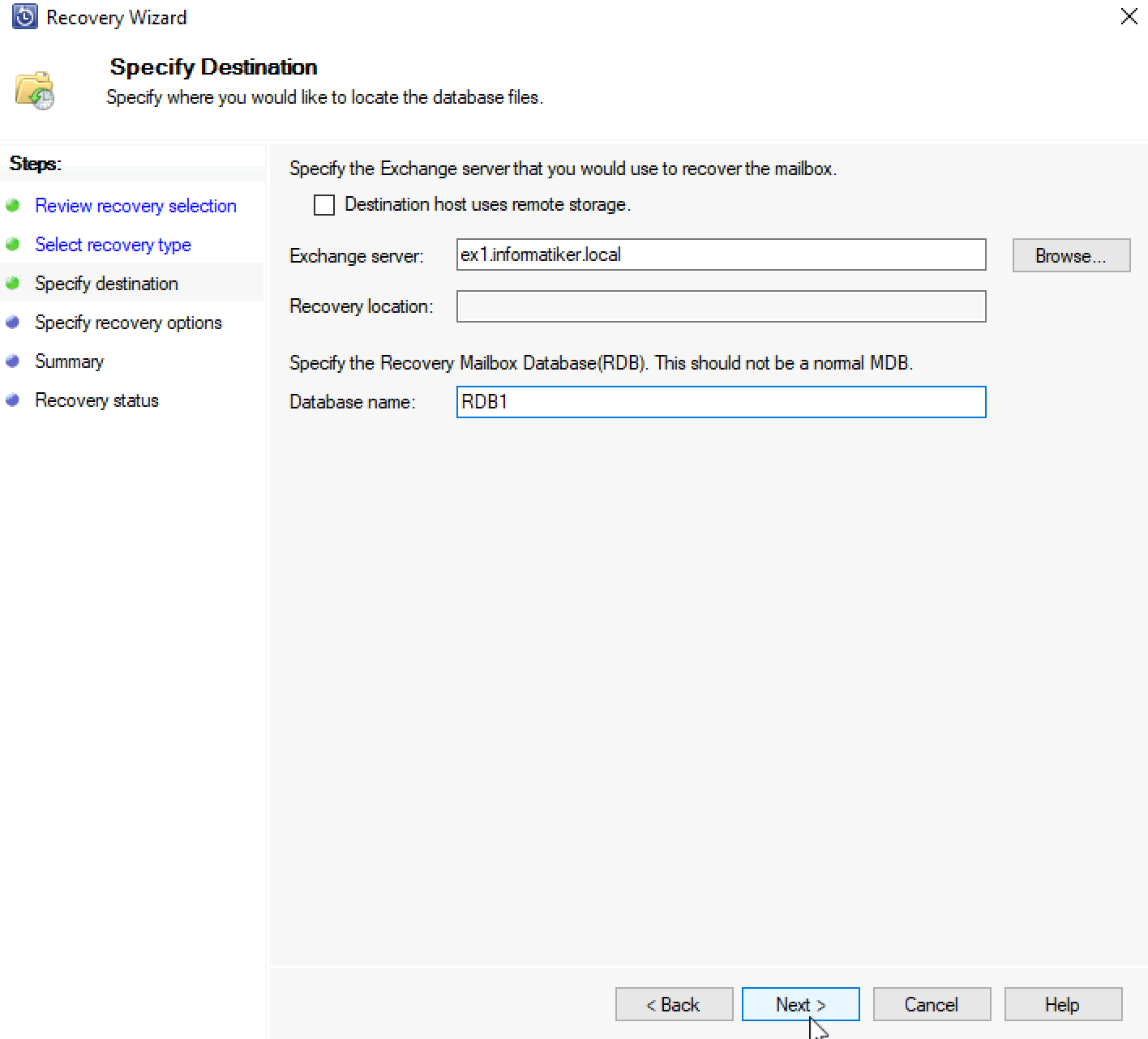Click blue bullet beside Recovery status

pyautogui.click(x=12, y=400)
